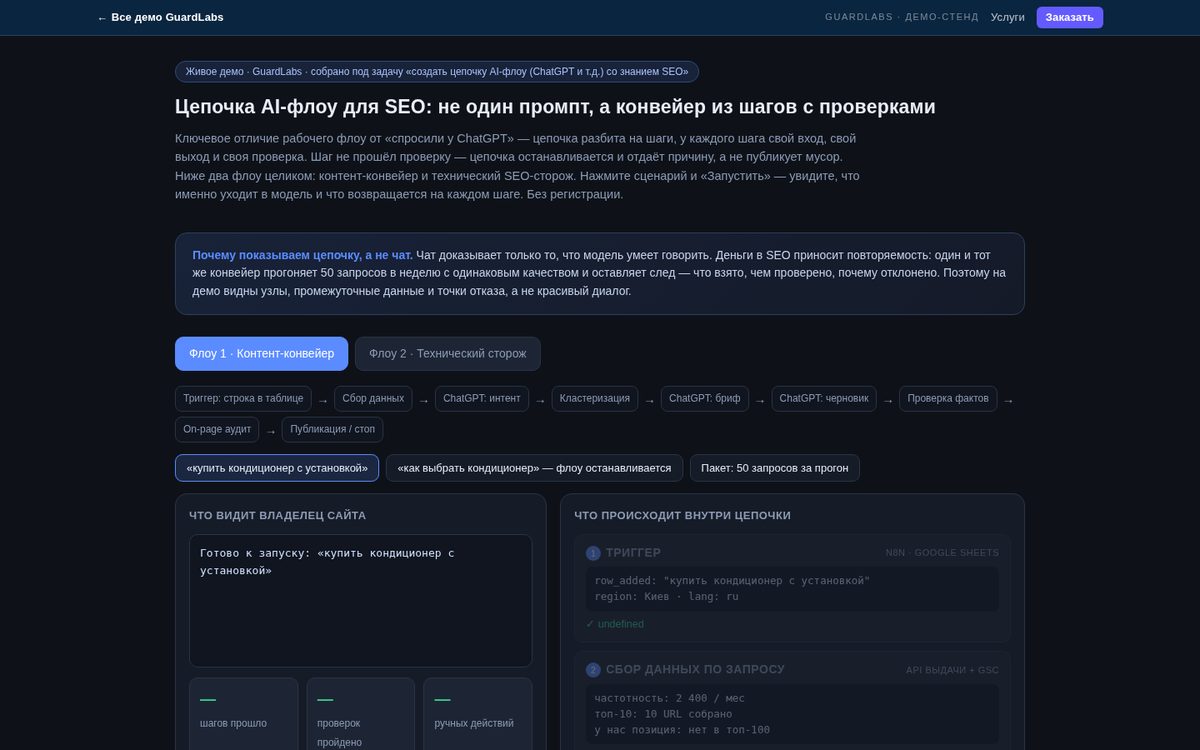1200x750 pixels.
Task: Click the «API ВЫДАЧИ + GSC» label
Action: (952, 670)
